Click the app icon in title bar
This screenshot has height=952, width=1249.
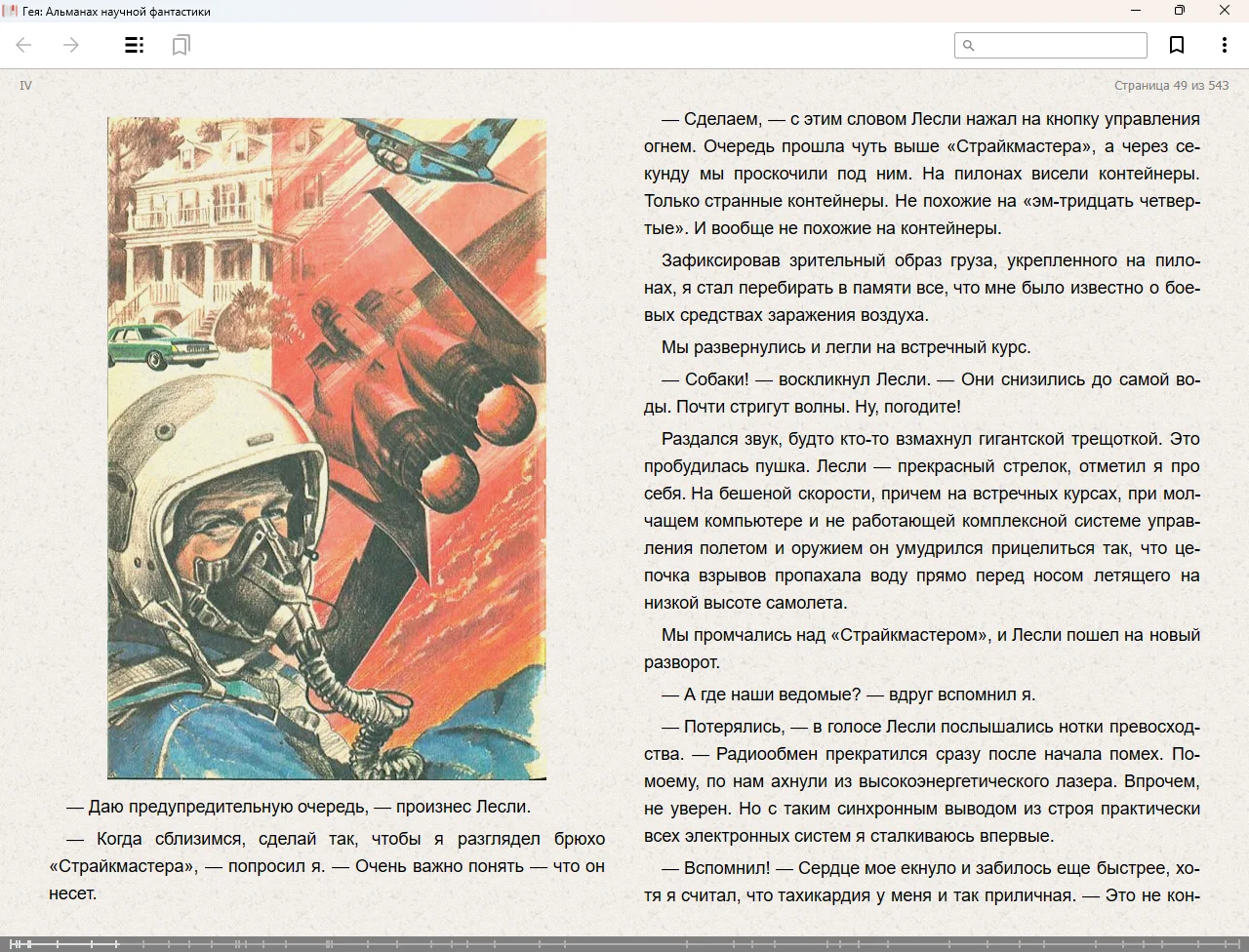(x=11, y=11)
